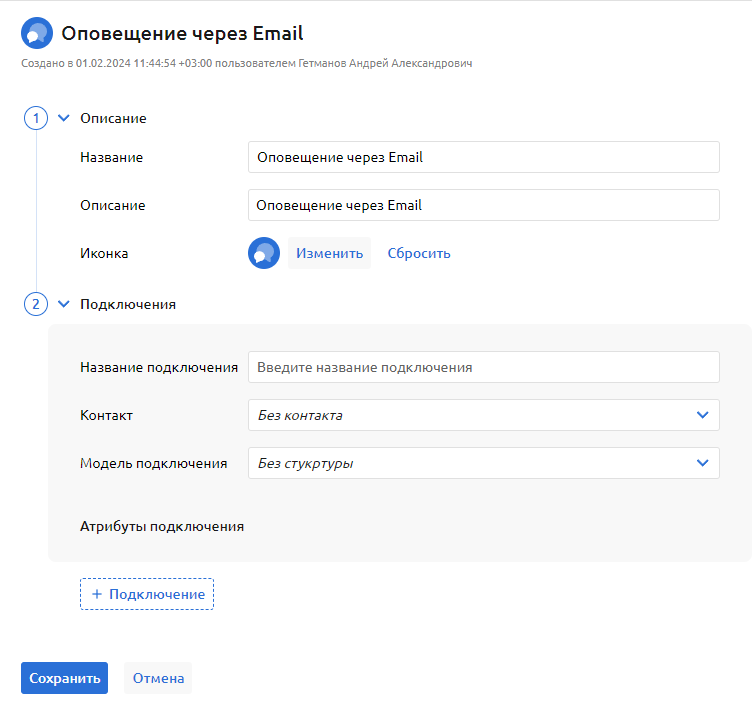
Task: Click the step 1 circle marker
Action: (x=36, y=118)
